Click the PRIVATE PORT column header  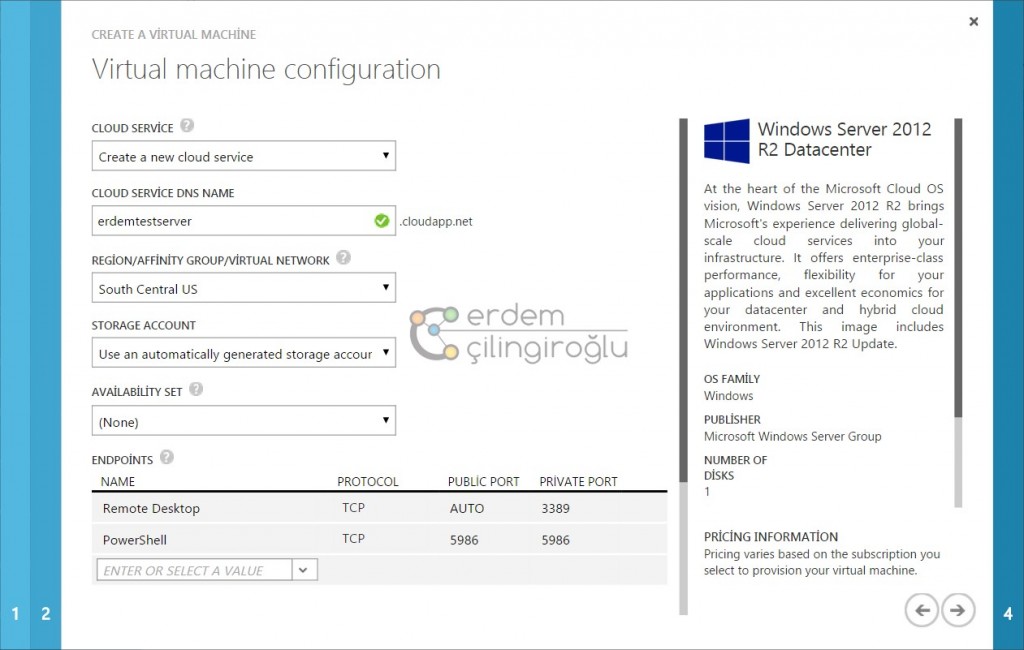click(578, 481)
